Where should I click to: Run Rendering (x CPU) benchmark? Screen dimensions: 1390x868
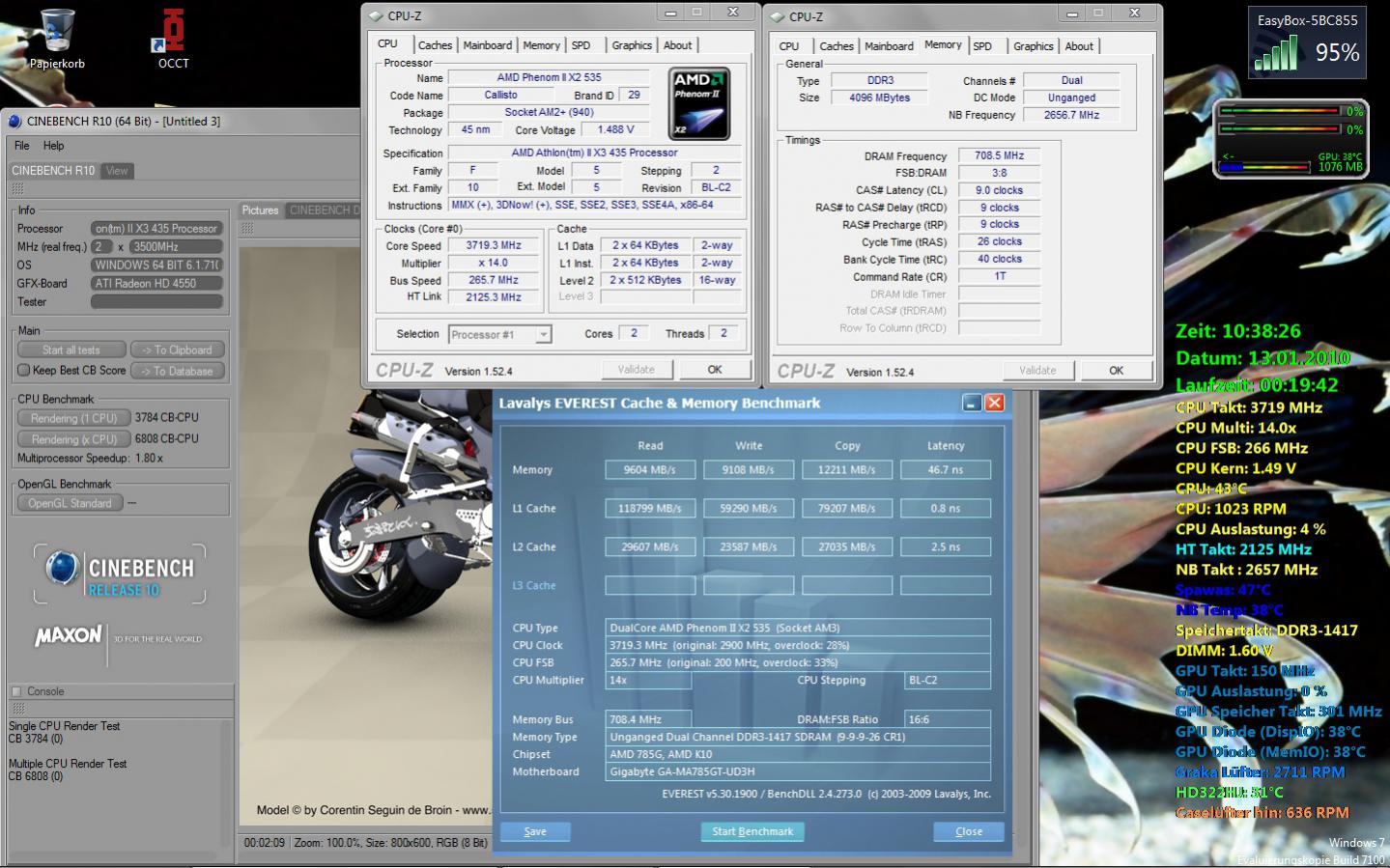(x=73, y=439)
